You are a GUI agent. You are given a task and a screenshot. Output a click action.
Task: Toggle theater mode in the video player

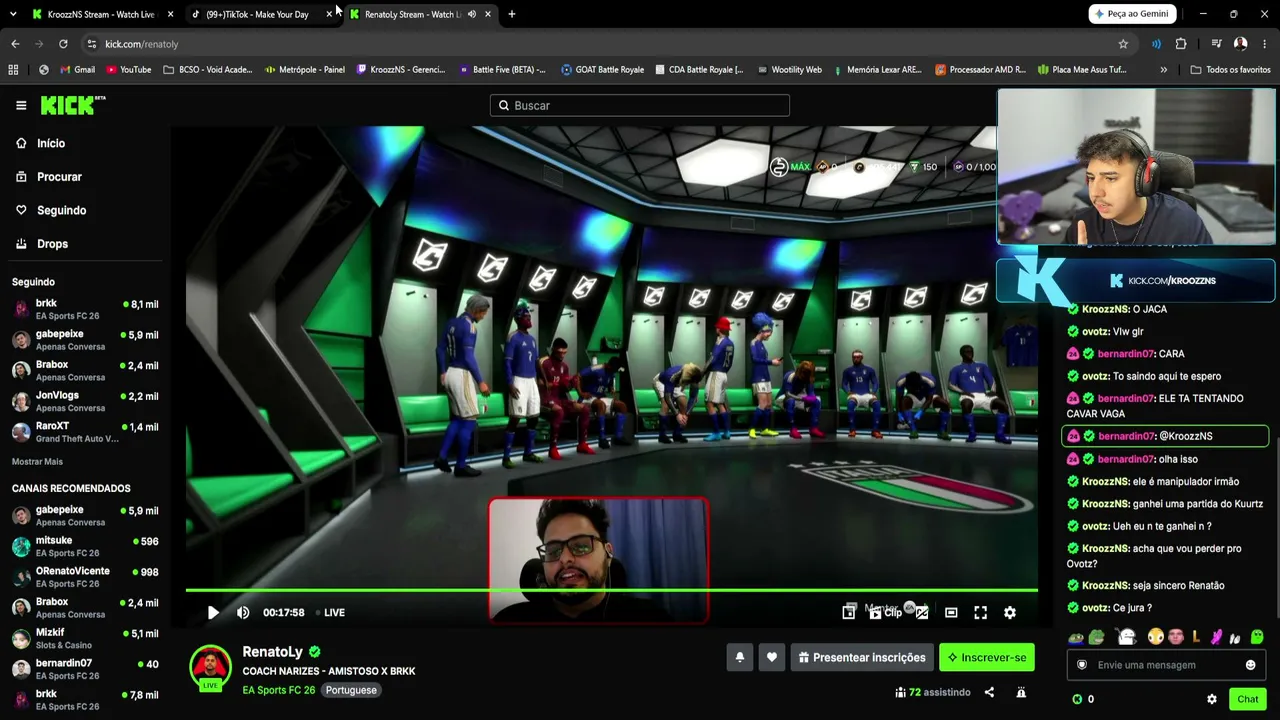[x=951, y=613]
